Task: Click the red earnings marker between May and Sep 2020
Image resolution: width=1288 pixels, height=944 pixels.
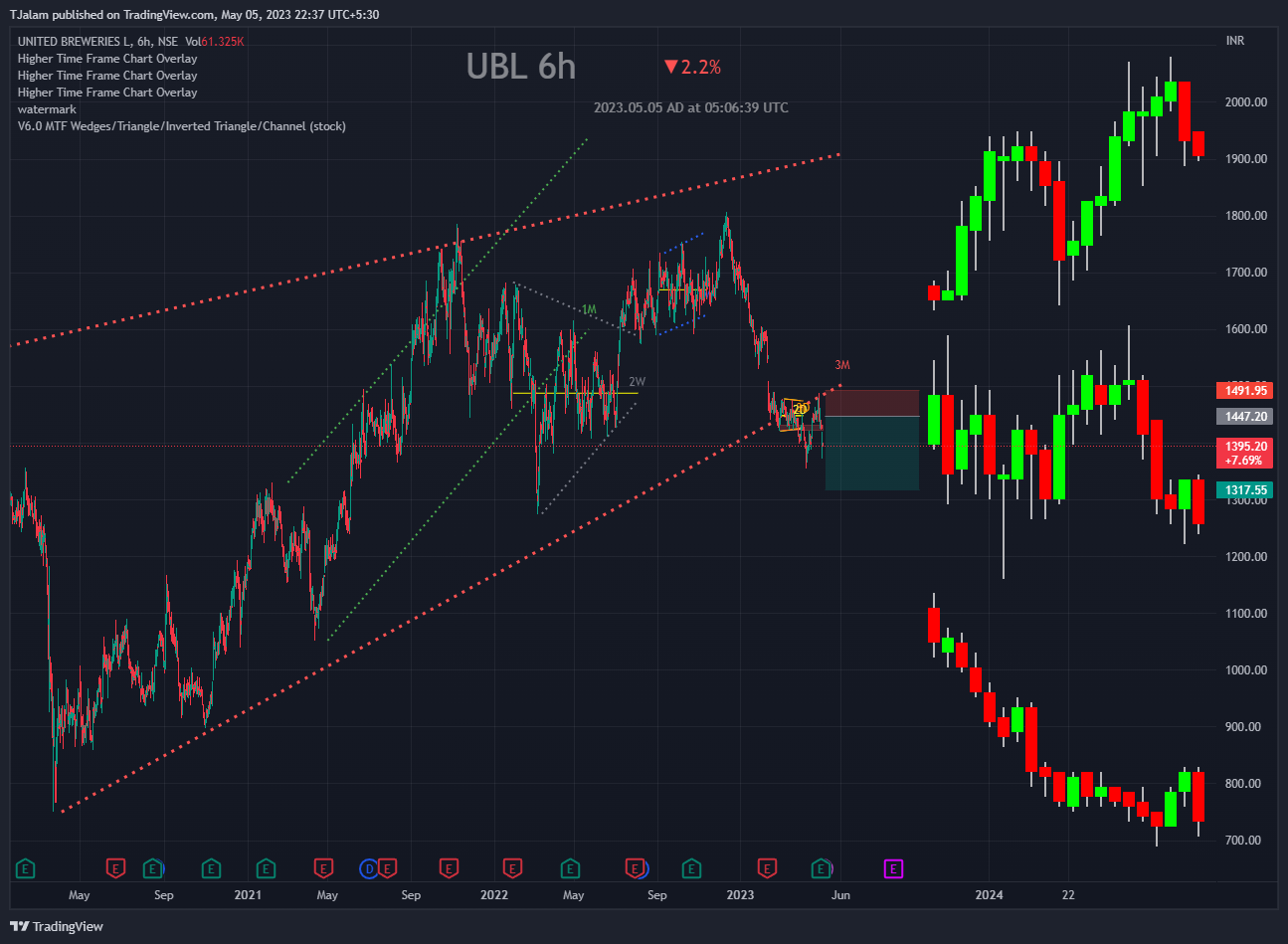Action: (116, 869)
